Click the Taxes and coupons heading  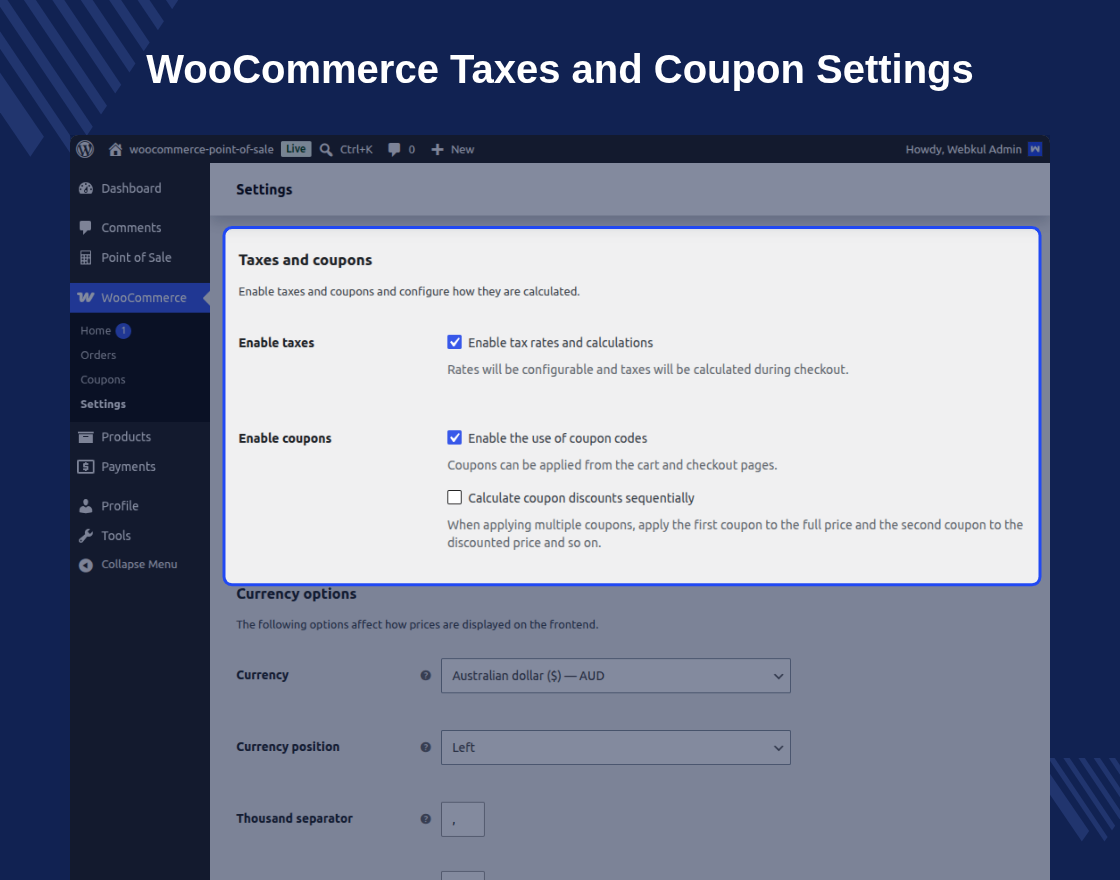pos(305,260)
